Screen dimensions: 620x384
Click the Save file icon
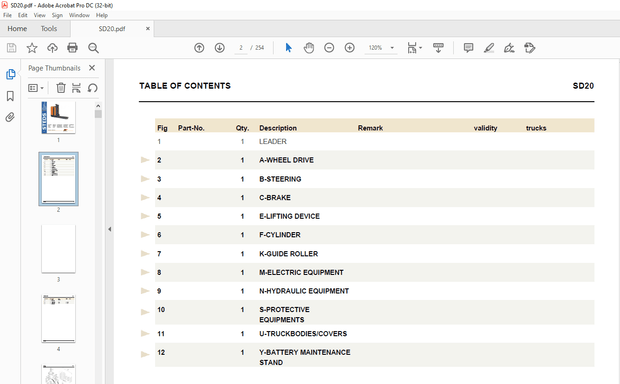tap(11, 48)
